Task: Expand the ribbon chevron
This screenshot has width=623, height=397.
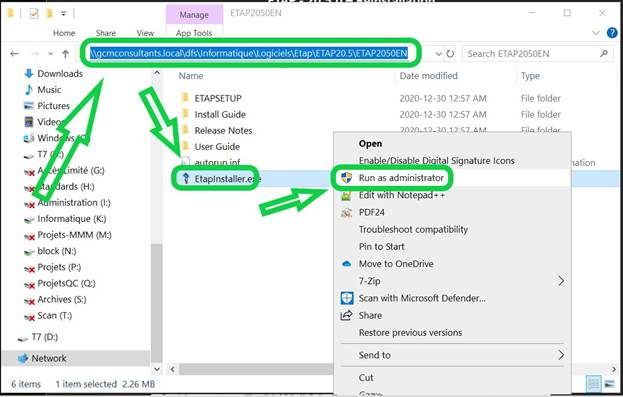Action: pos(596,33)
